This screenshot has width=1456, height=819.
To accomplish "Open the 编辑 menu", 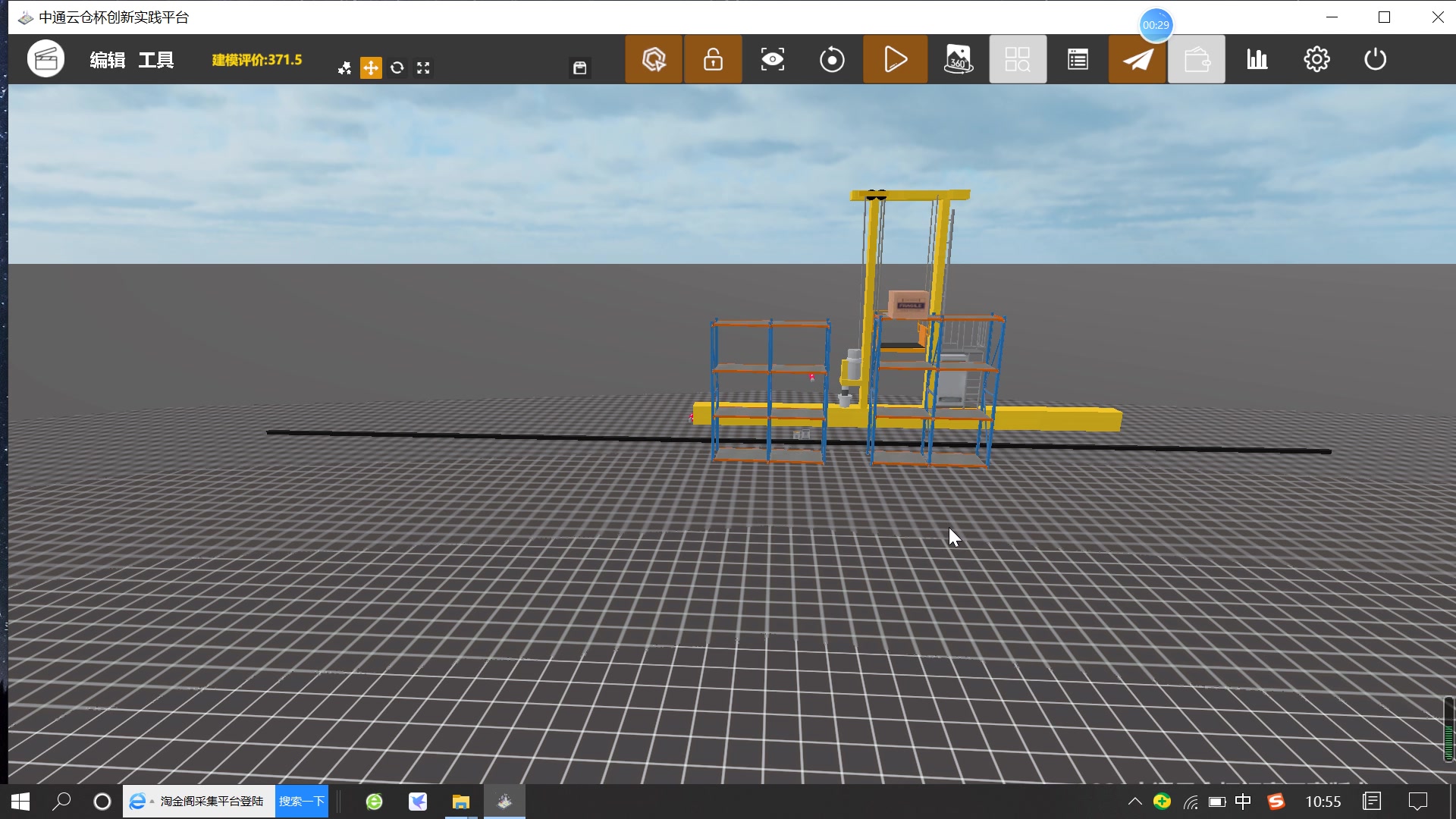I will 107,60.
